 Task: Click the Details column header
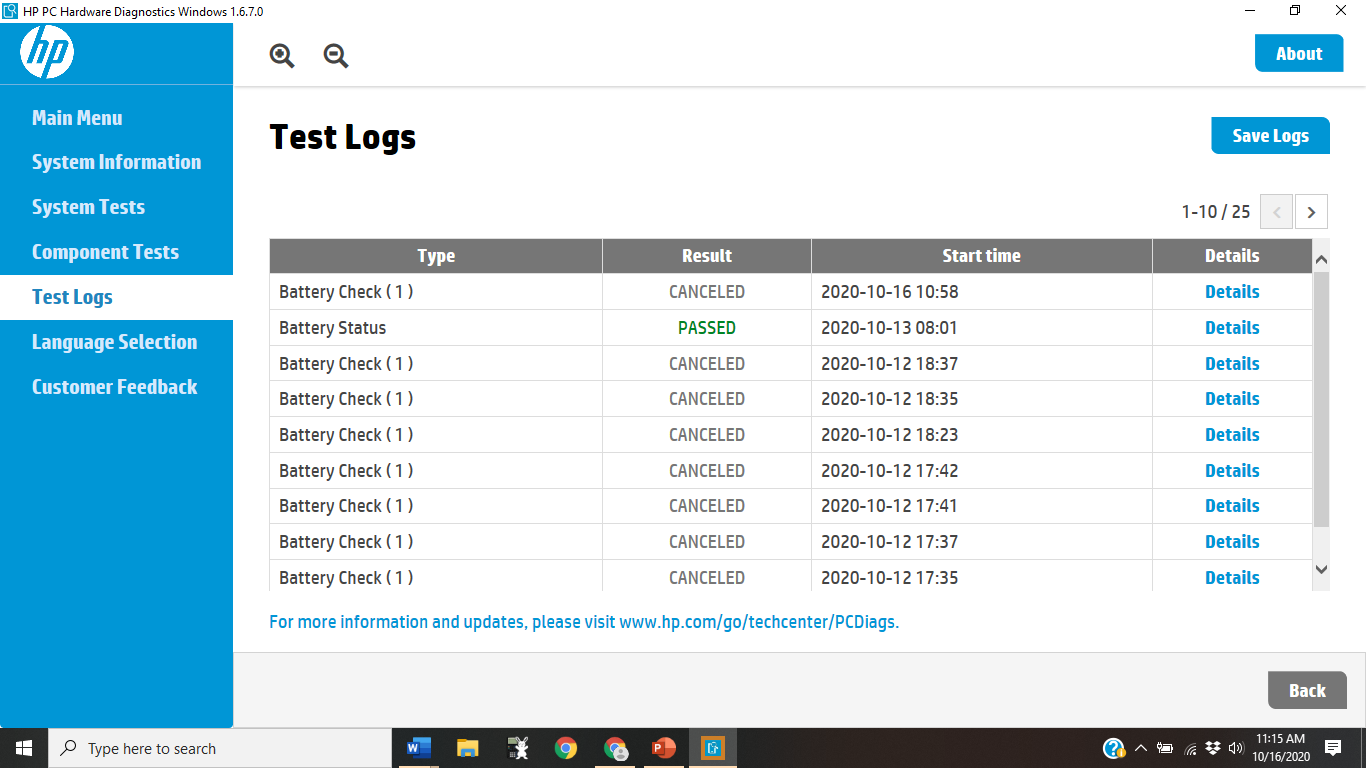point(1232,256)
